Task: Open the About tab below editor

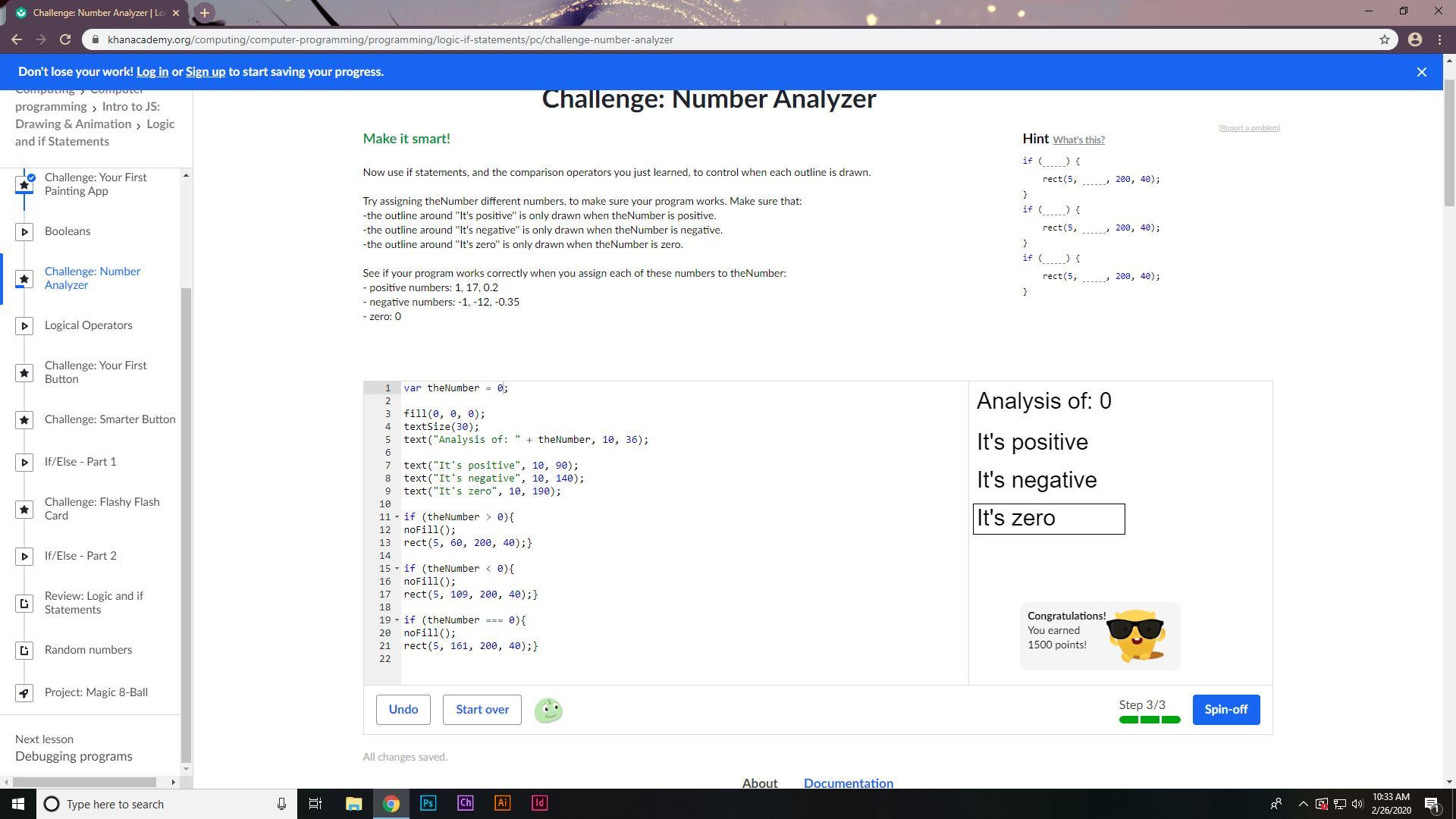Action: point(759,783)
